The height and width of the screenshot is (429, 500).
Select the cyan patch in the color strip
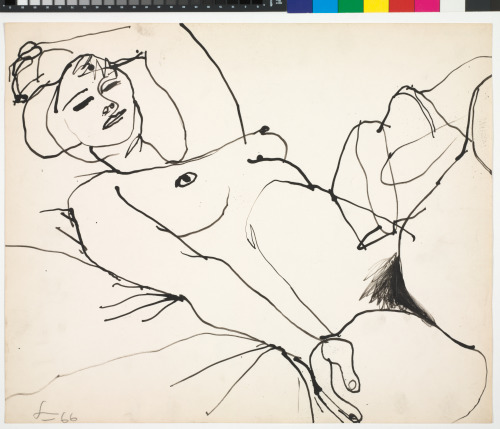coord(325,6)
